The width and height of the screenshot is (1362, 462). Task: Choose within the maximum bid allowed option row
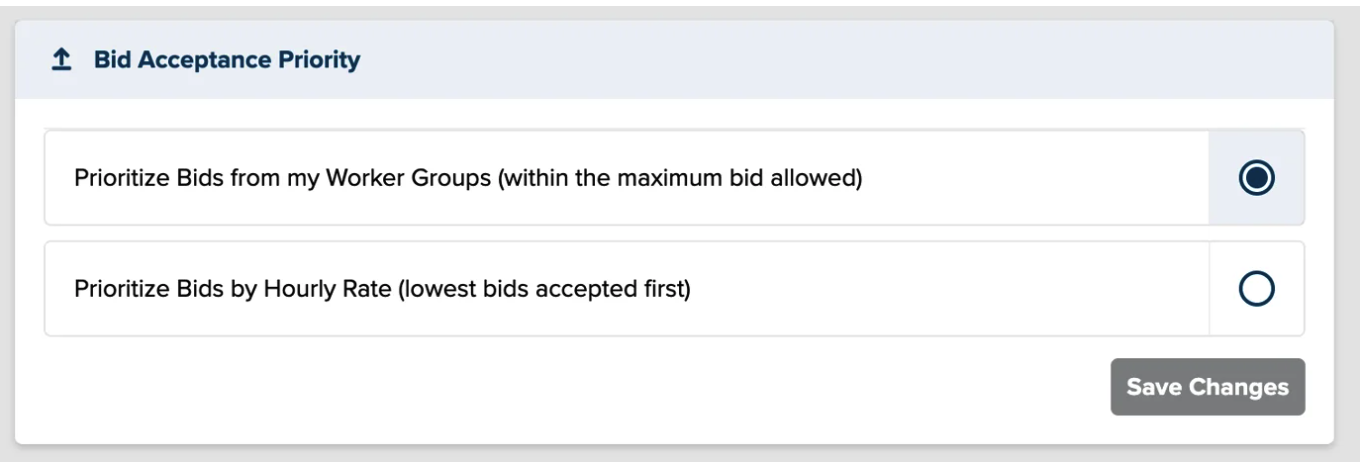pyautogui.click(x=674, y=178)
